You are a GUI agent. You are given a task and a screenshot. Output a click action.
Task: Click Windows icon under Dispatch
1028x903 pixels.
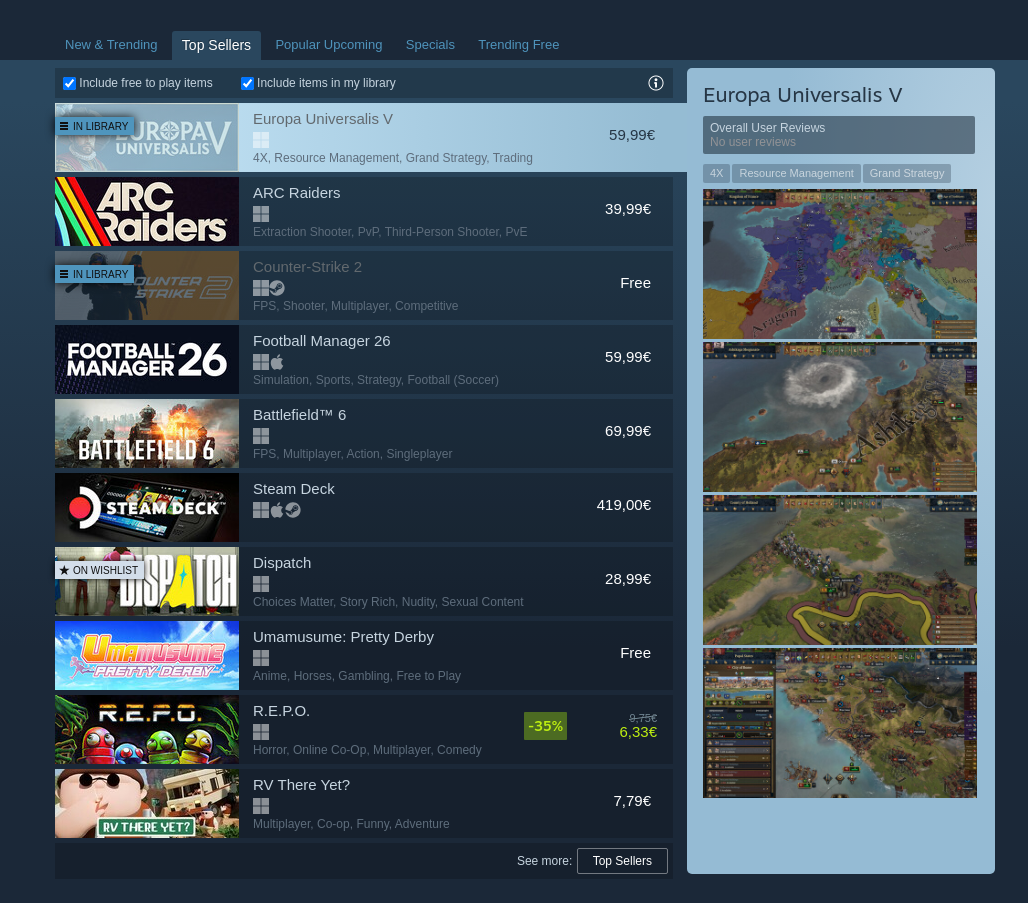(261, 584)
